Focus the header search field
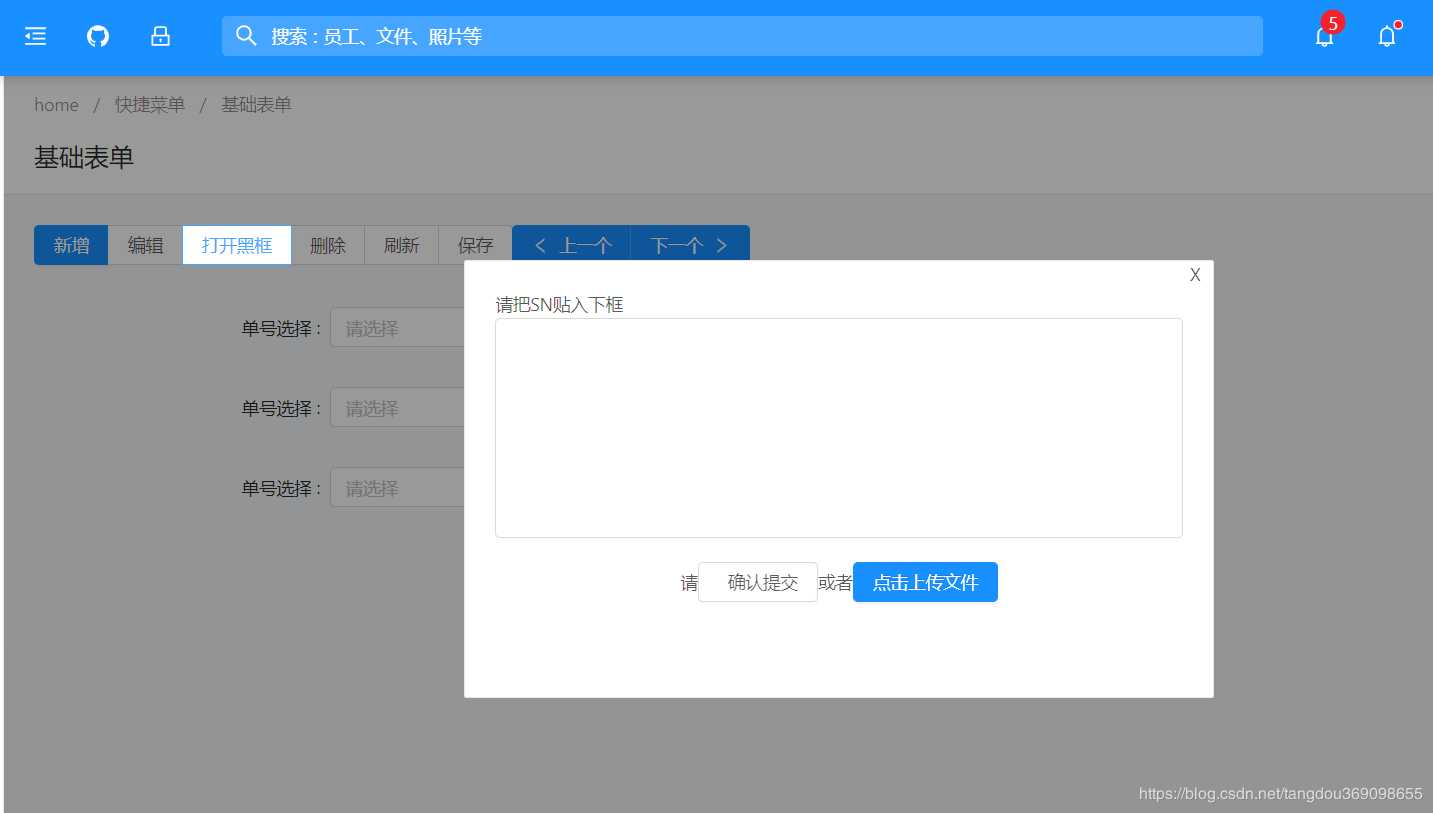The height and width of the screenshot is (813, 1433). (742, 36)
